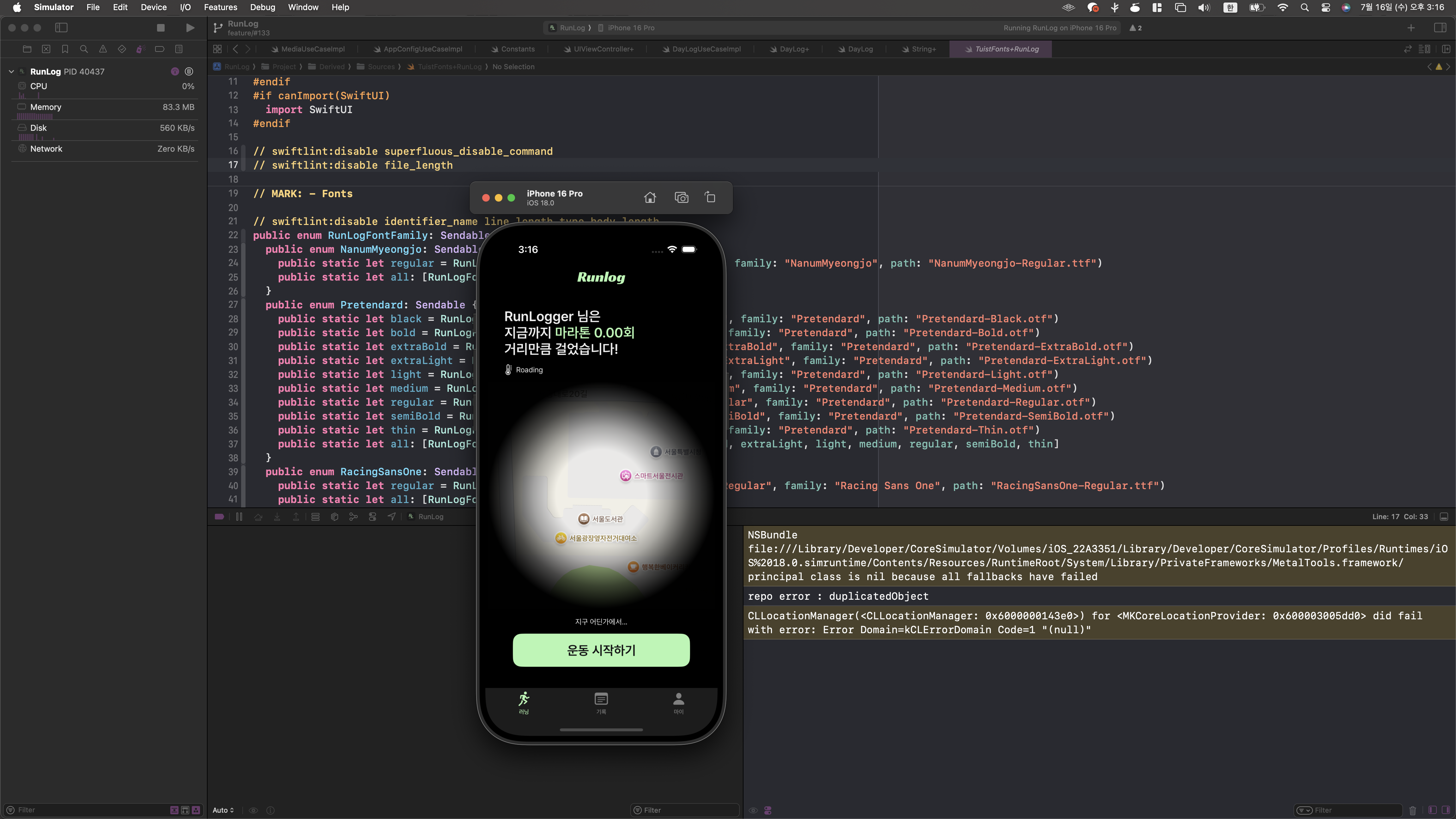Take simulator screenshot with camera icon

681,197
